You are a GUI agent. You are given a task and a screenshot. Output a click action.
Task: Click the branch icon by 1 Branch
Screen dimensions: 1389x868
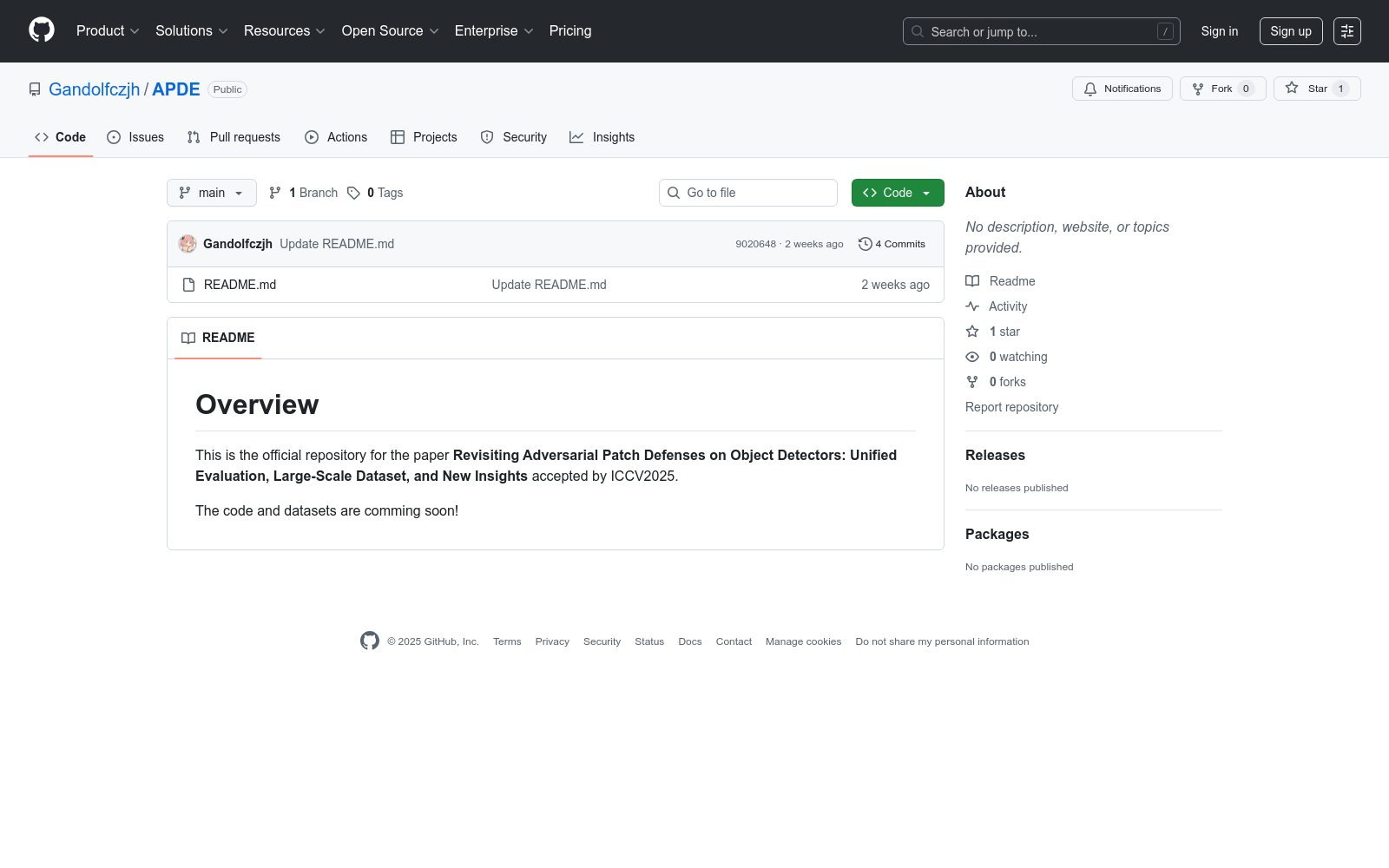point(275,193)
